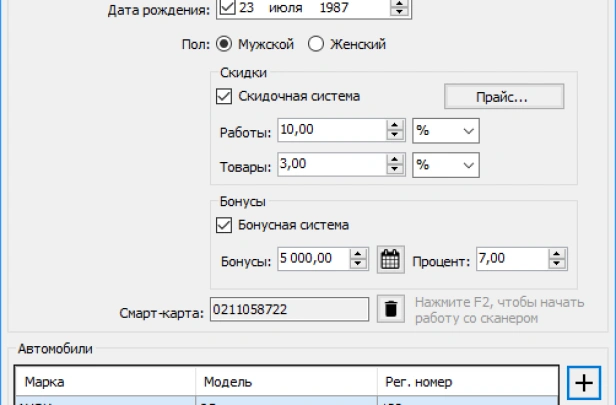Click the trash icon next to smart card
616x405 pixels.
point(390,310)
